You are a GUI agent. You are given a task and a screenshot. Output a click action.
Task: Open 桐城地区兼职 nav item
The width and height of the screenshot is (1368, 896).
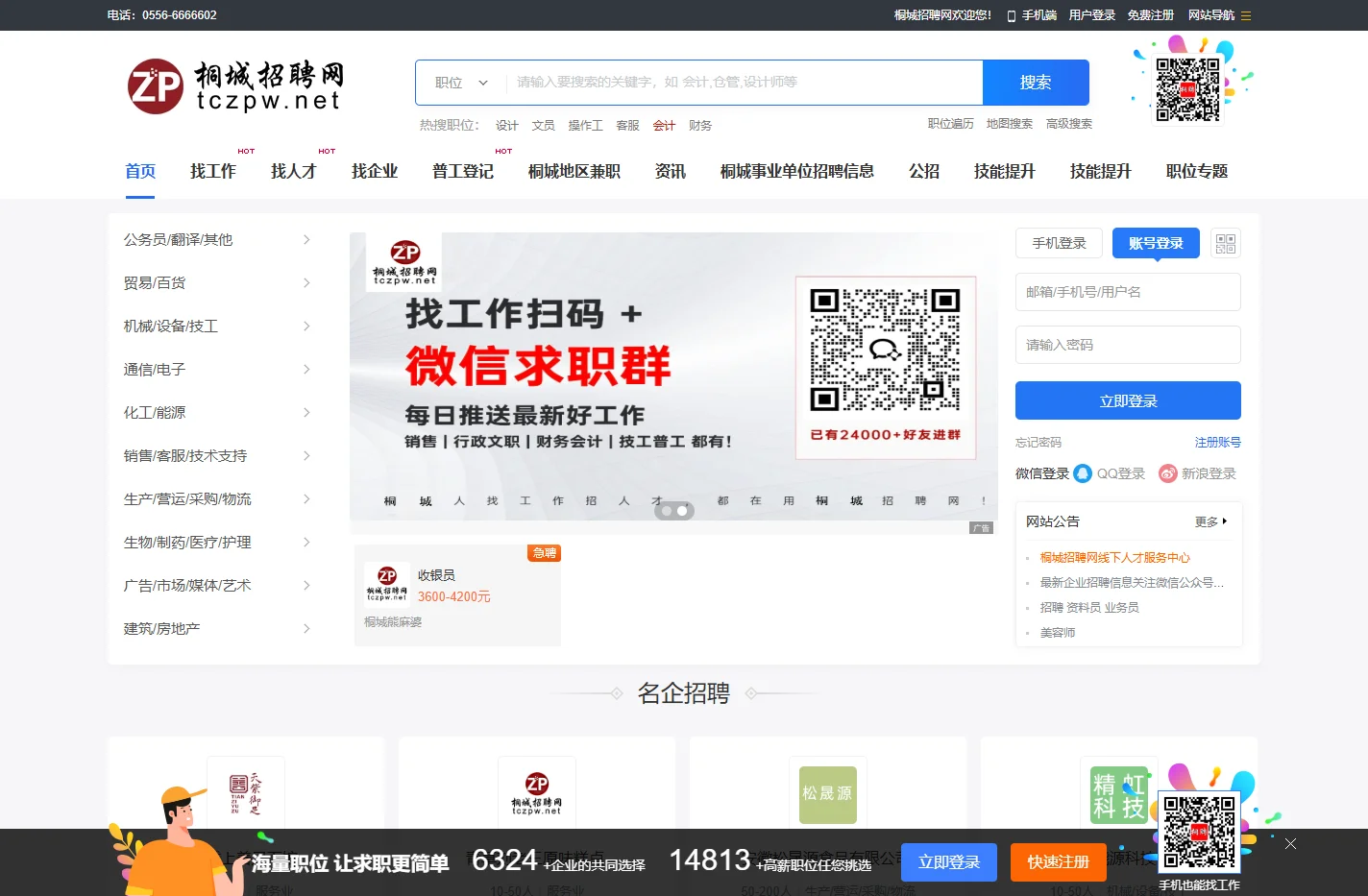(574, 171)
